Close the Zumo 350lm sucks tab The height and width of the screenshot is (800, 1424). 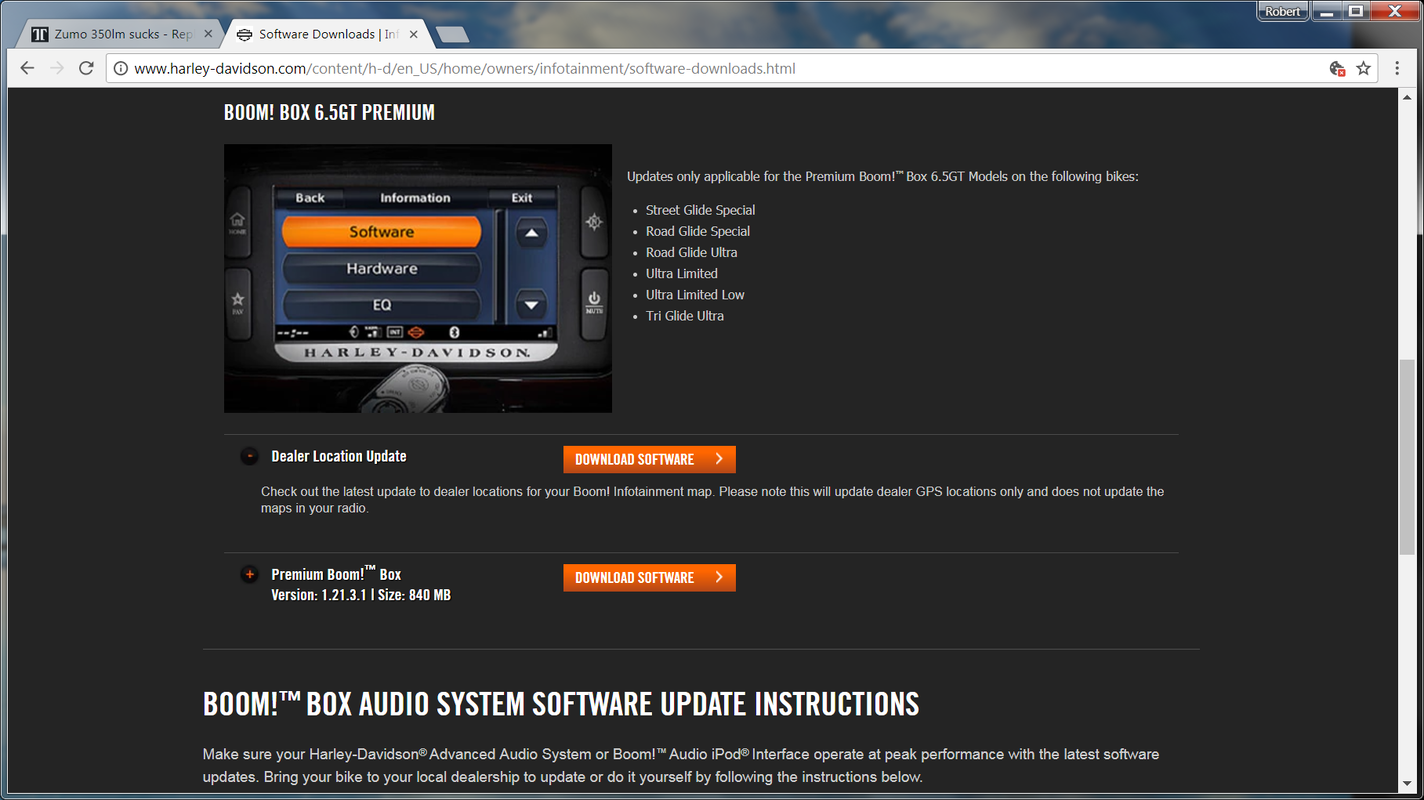[x=208, y=34]
